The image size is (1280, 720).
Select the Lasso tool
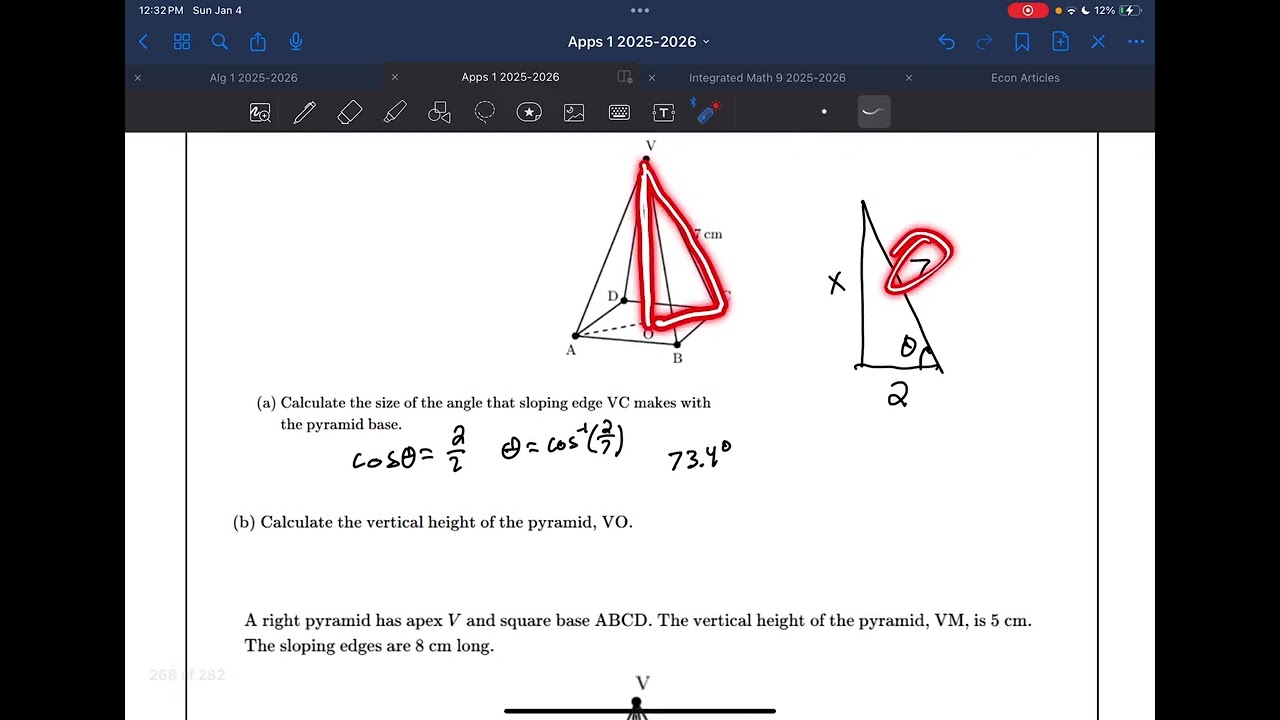(x=484, y=113)
